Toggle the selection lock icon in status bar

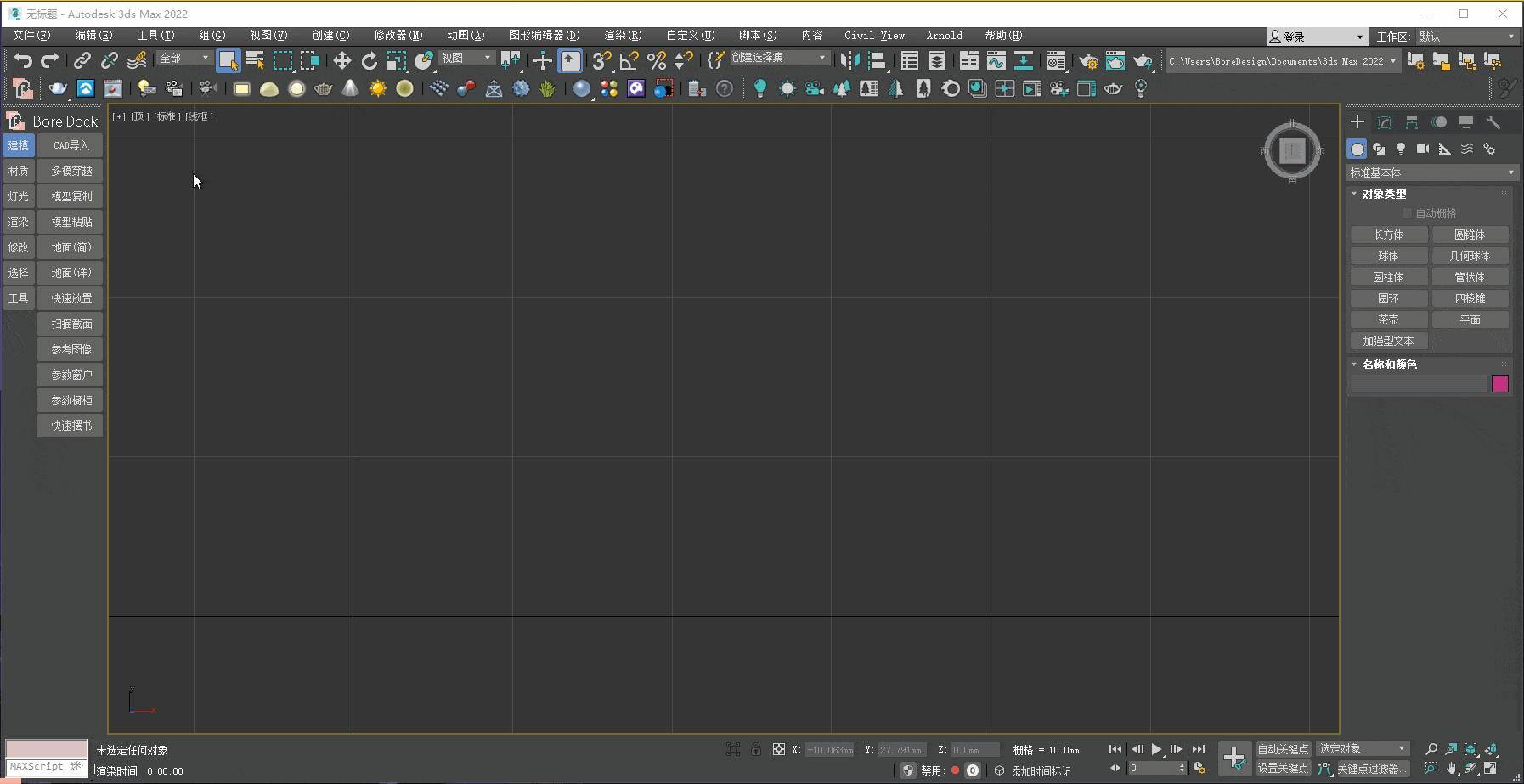pyautogui.click(x=755, y=749)
